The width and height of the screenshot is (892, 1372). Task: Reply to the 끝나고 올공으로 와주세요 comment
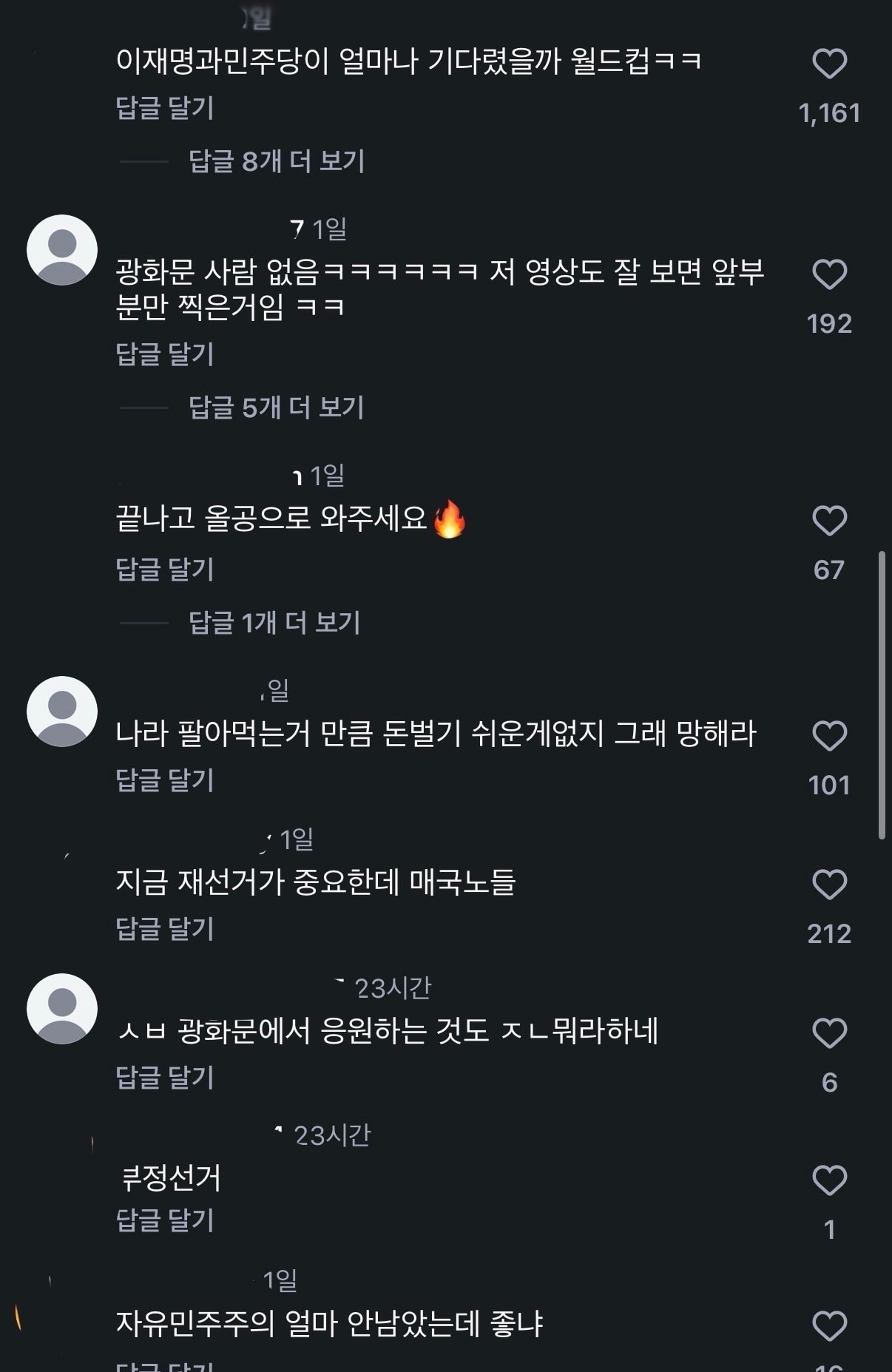pyautogui.click(x=165, y=570)
